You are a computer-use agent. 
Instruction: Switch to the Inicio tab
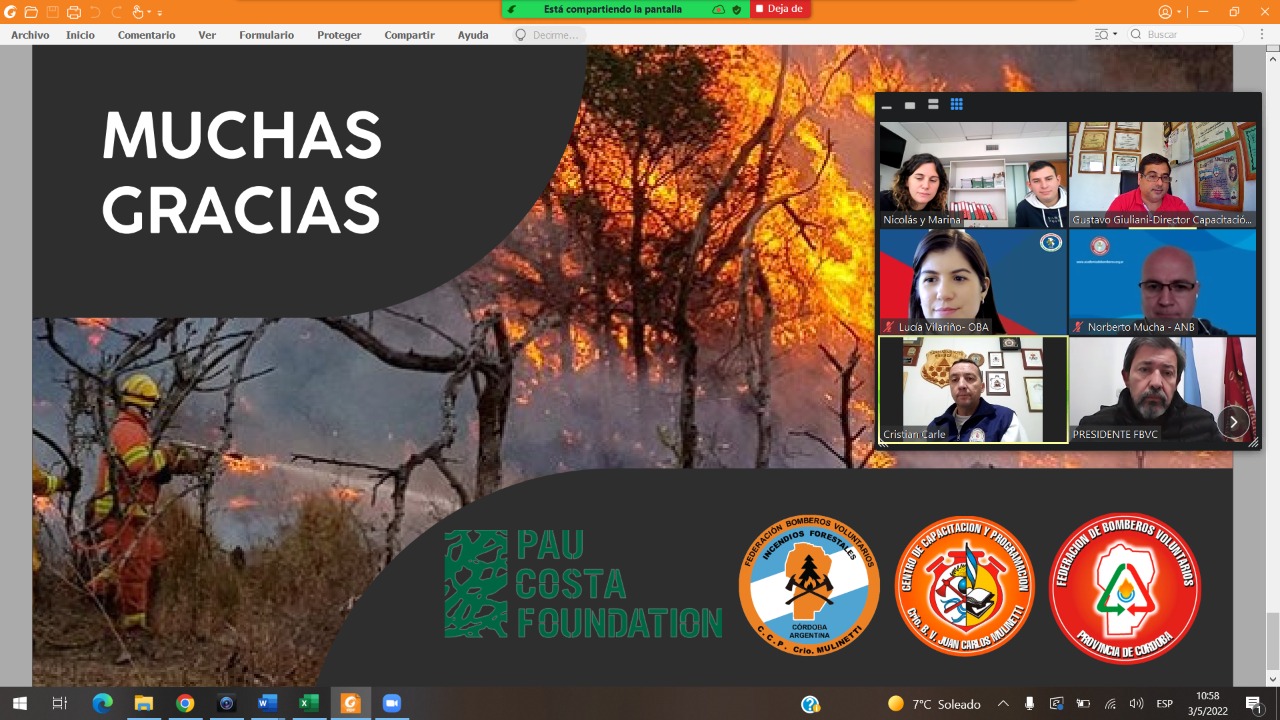(x=81, y=35)
